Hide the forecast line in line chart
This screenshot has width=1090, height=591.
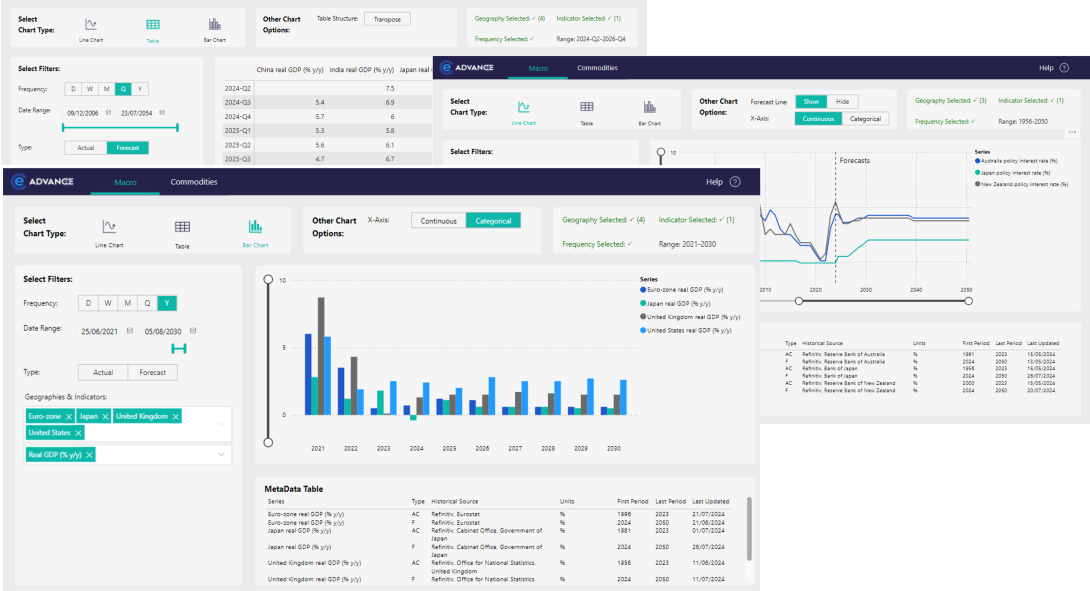843,101
